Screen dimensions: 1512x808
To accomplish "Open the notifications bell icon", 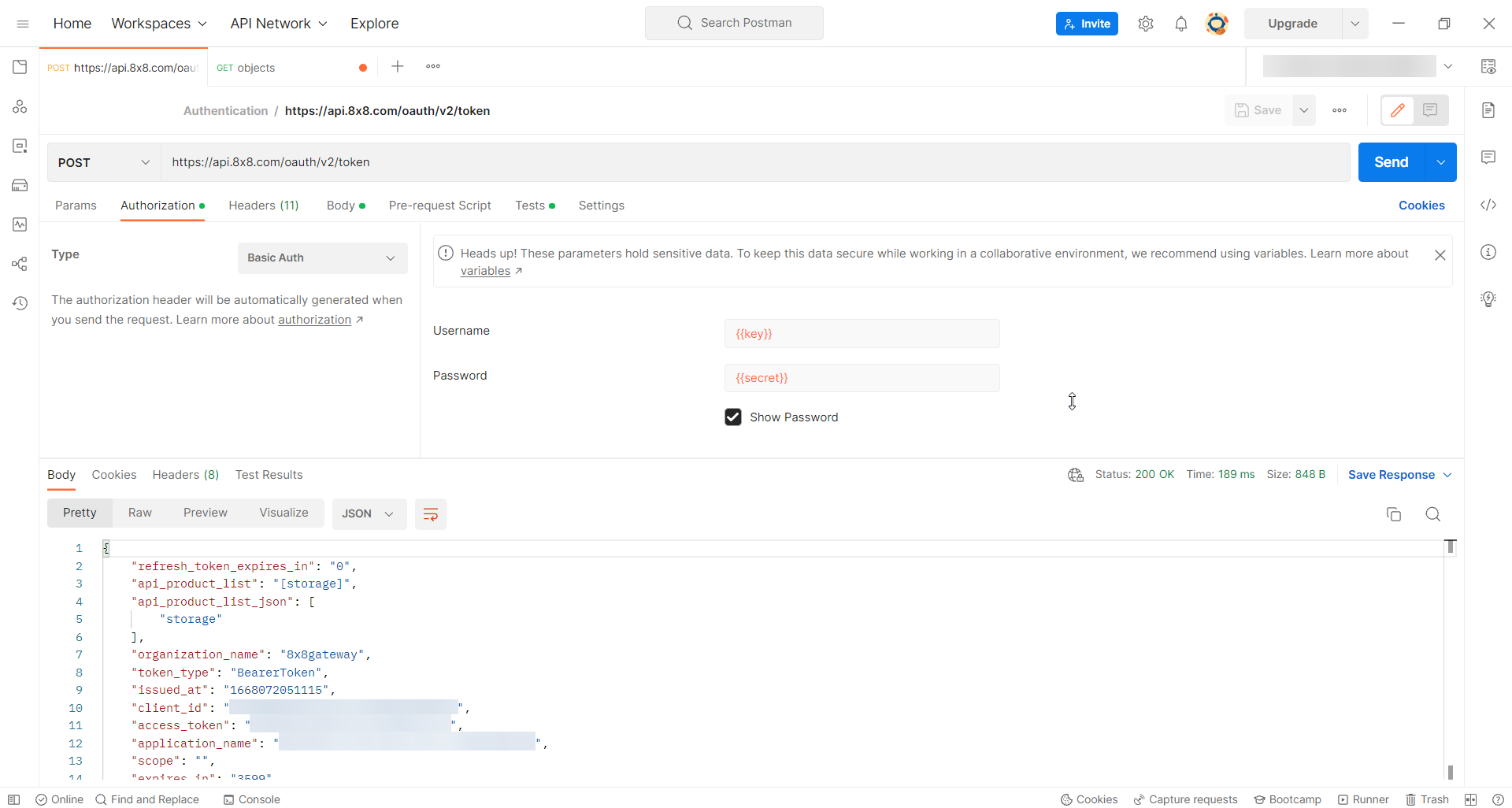I will point(1180,24).
